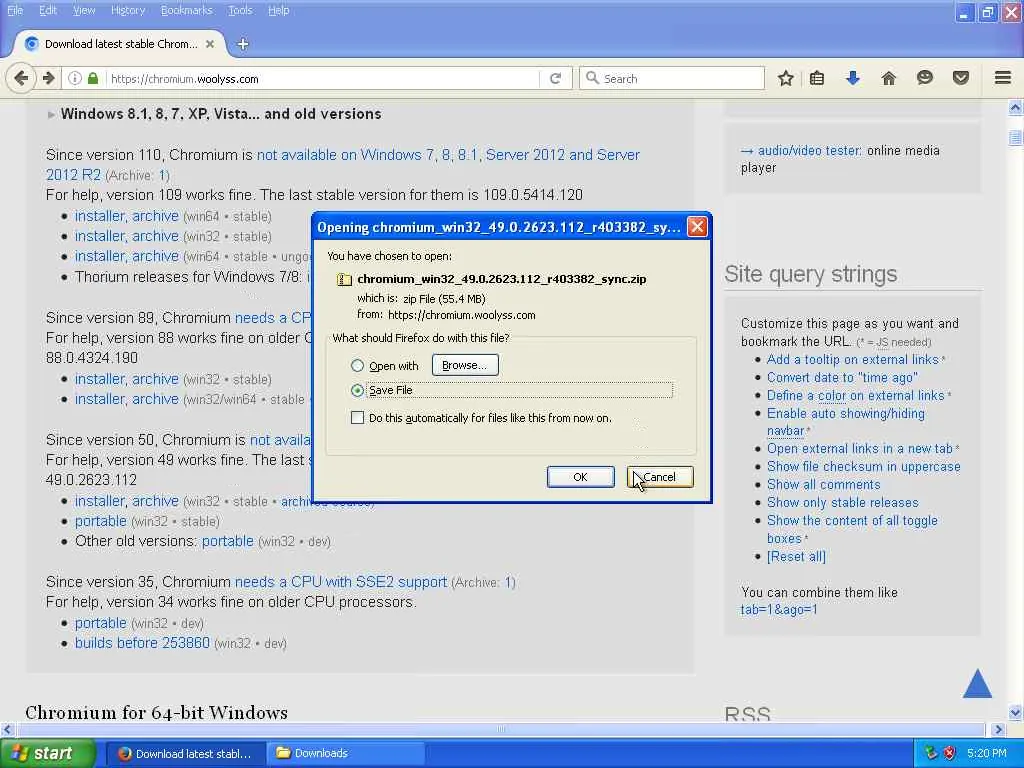
Task: Open the Edit menu
Action: click(48, 10)
